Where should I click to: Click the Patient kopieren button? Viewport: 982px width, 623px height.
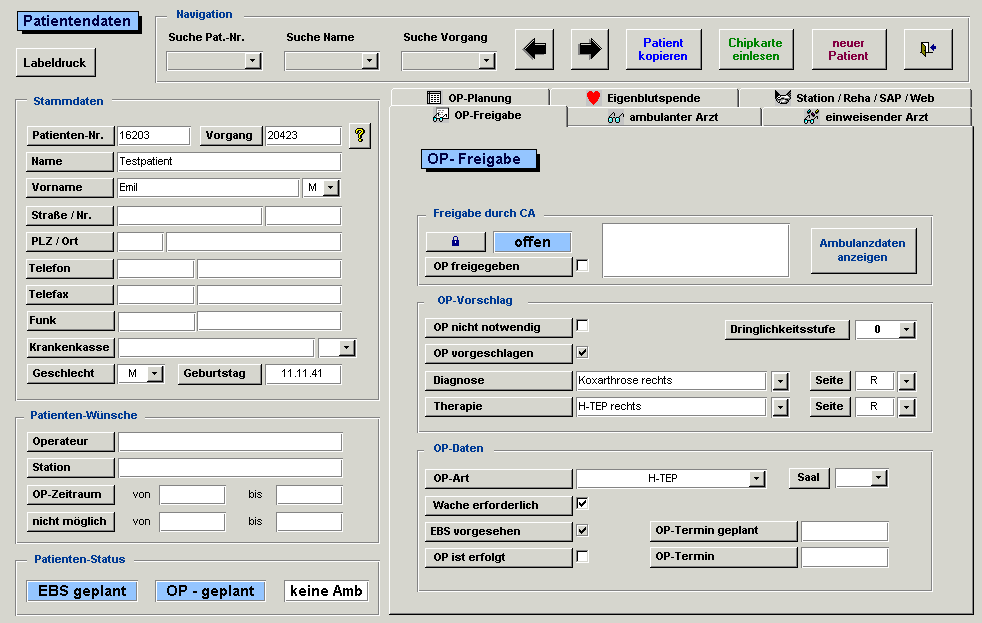[663, 49]
